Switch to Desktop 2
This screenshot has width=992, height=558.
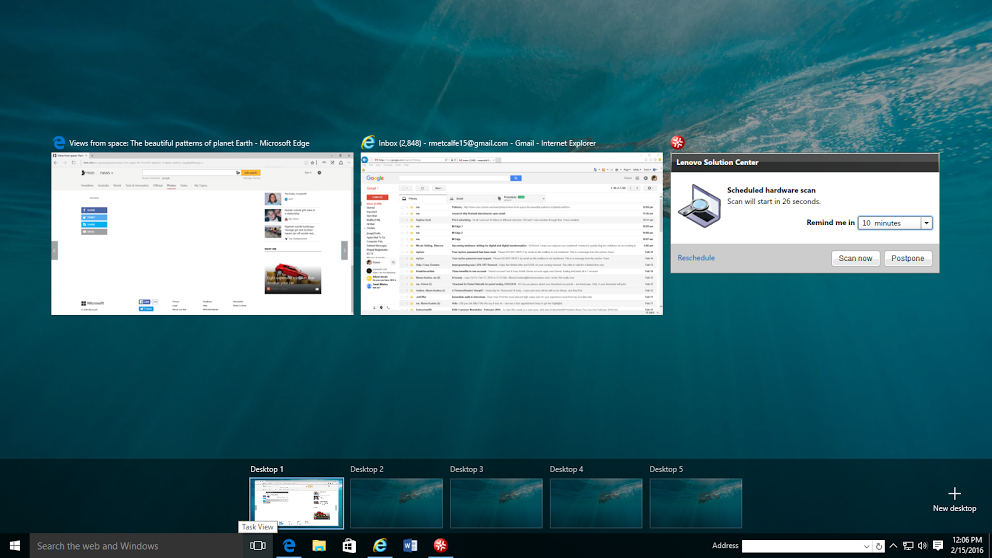click(396, 502)
